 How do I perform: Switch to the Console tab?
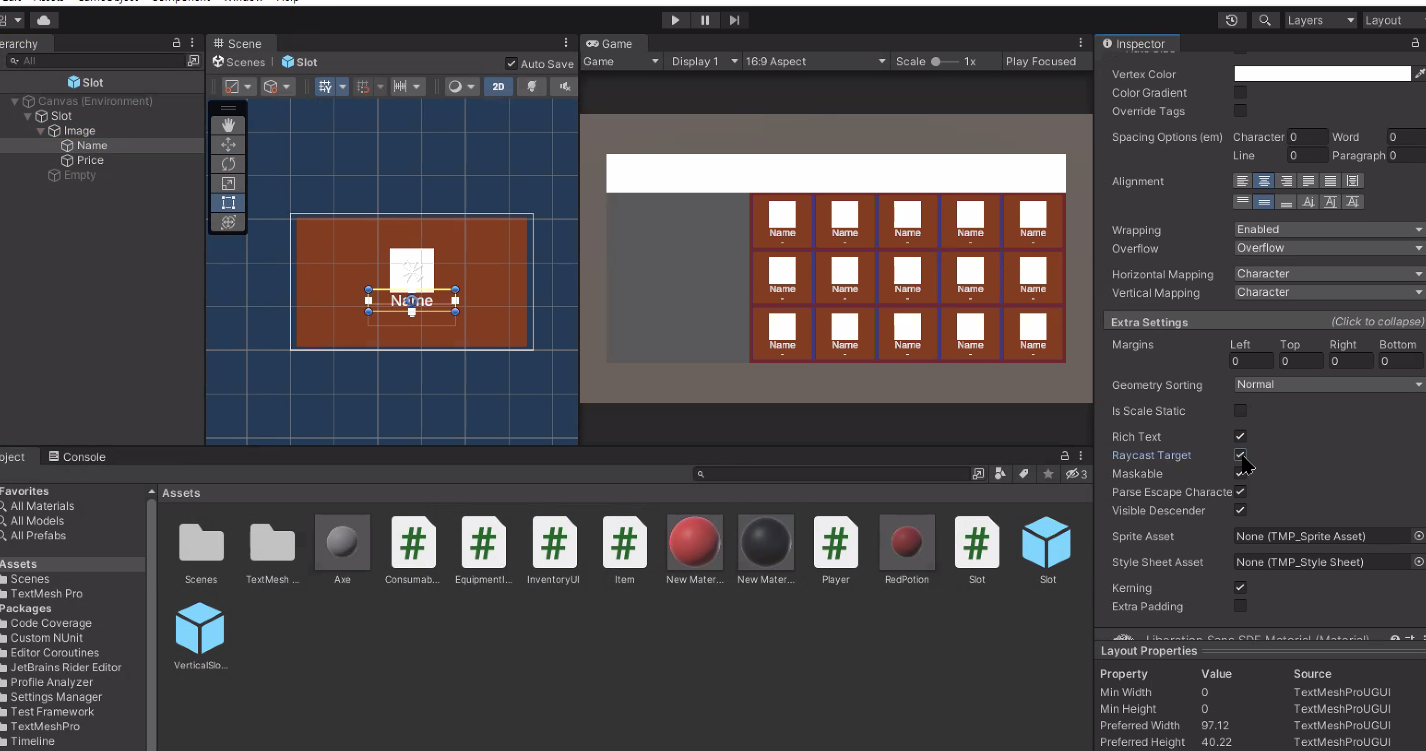(x=77, y=457)
